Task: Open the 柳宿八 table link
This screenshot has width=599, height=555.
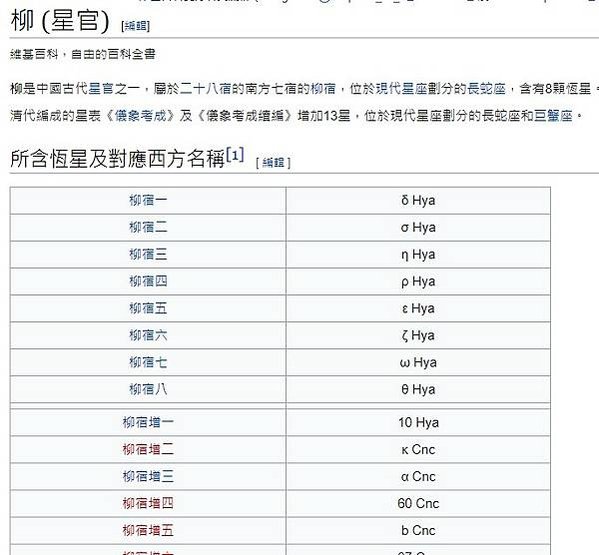Action: point(148,389)
